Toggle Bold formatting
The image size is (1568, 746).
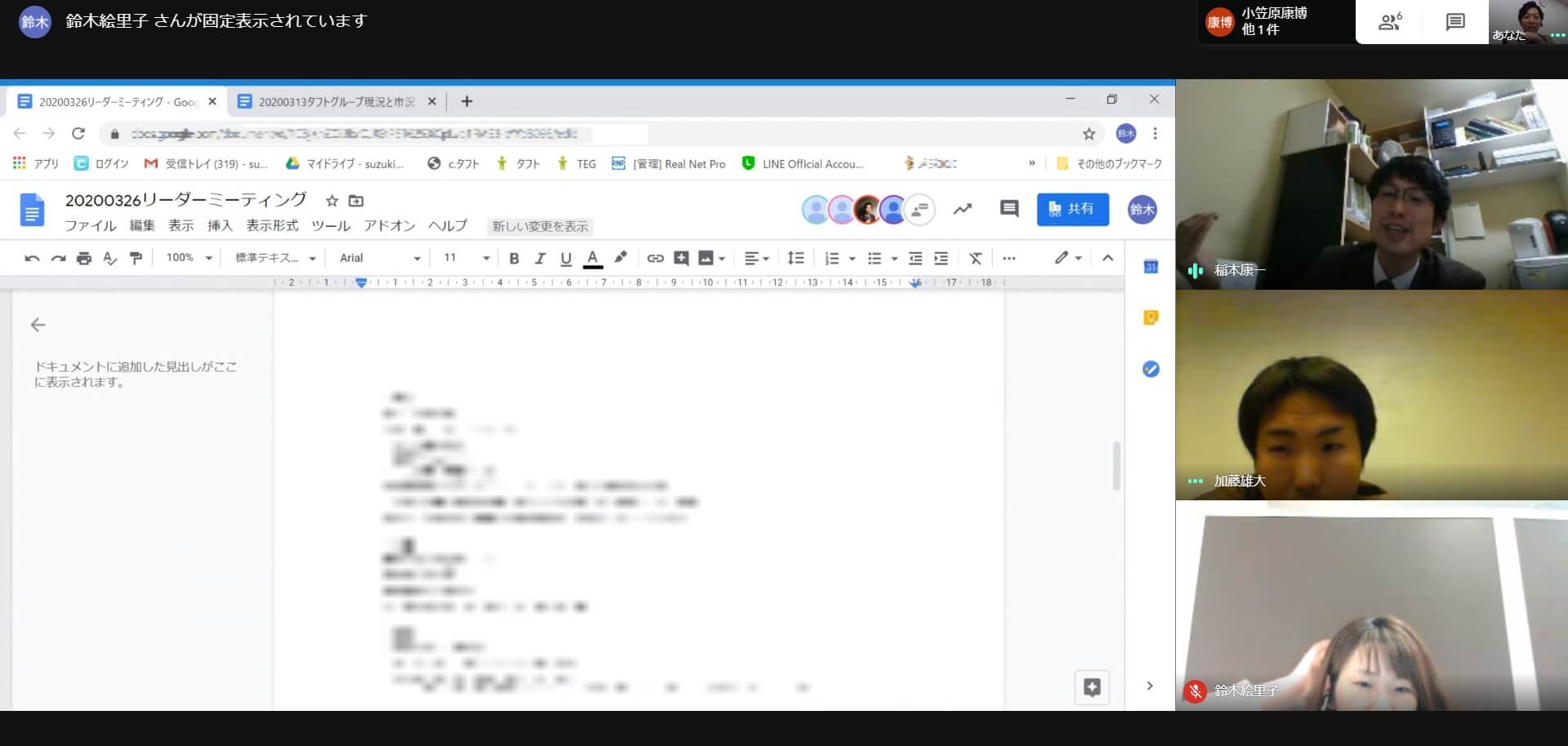pyautogui.click(x=514, y=259)
